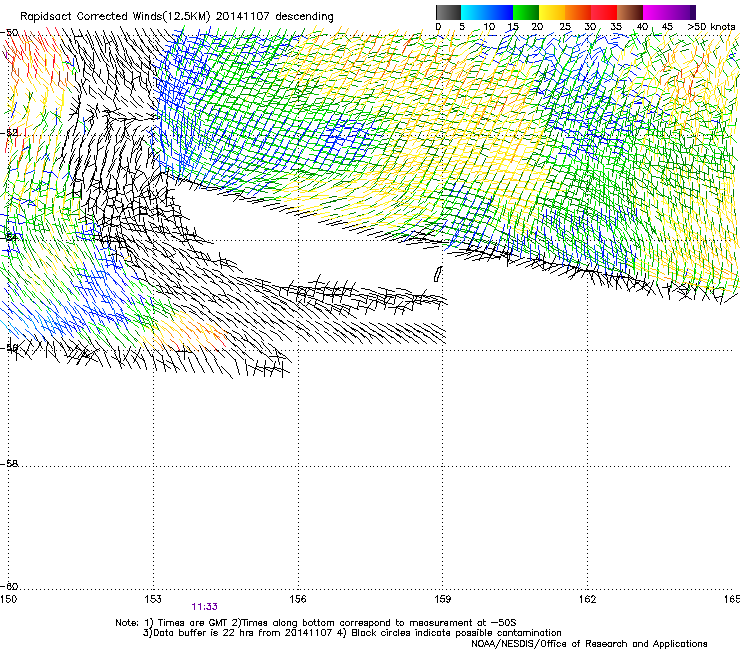Click the orange 25-30 knots color band
Screen dimensions: 740x650
578,12
